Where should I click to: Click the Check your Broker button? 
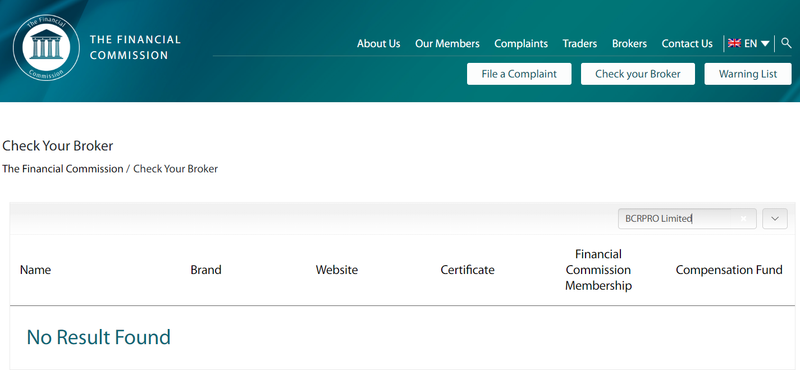point(638,74)
